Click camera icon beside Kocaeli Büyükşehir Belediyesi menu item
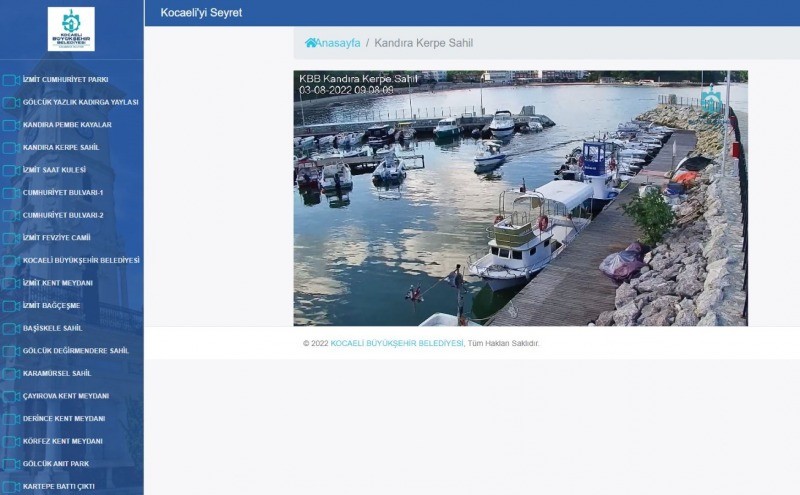 point(11,261)
